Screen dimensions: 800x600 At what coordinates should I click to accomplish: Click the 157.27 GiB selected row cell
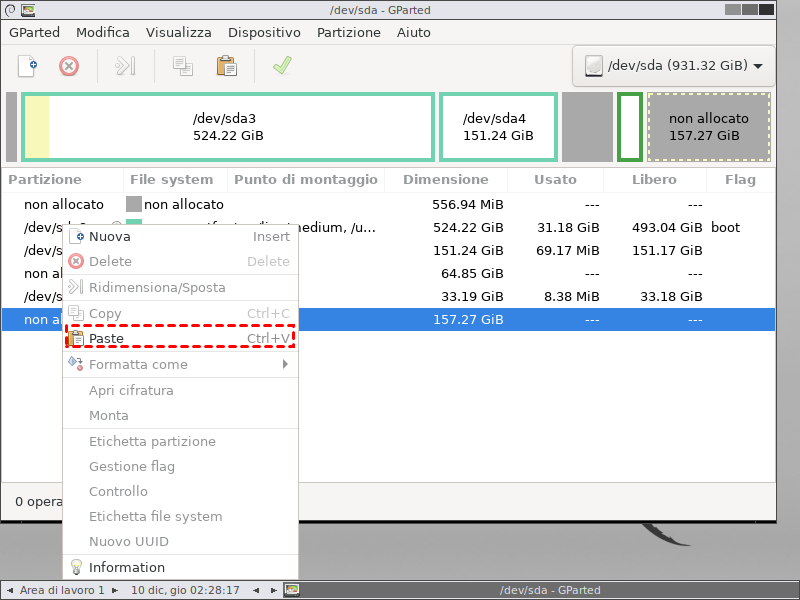pyautogui.click(x=468, y=319)
